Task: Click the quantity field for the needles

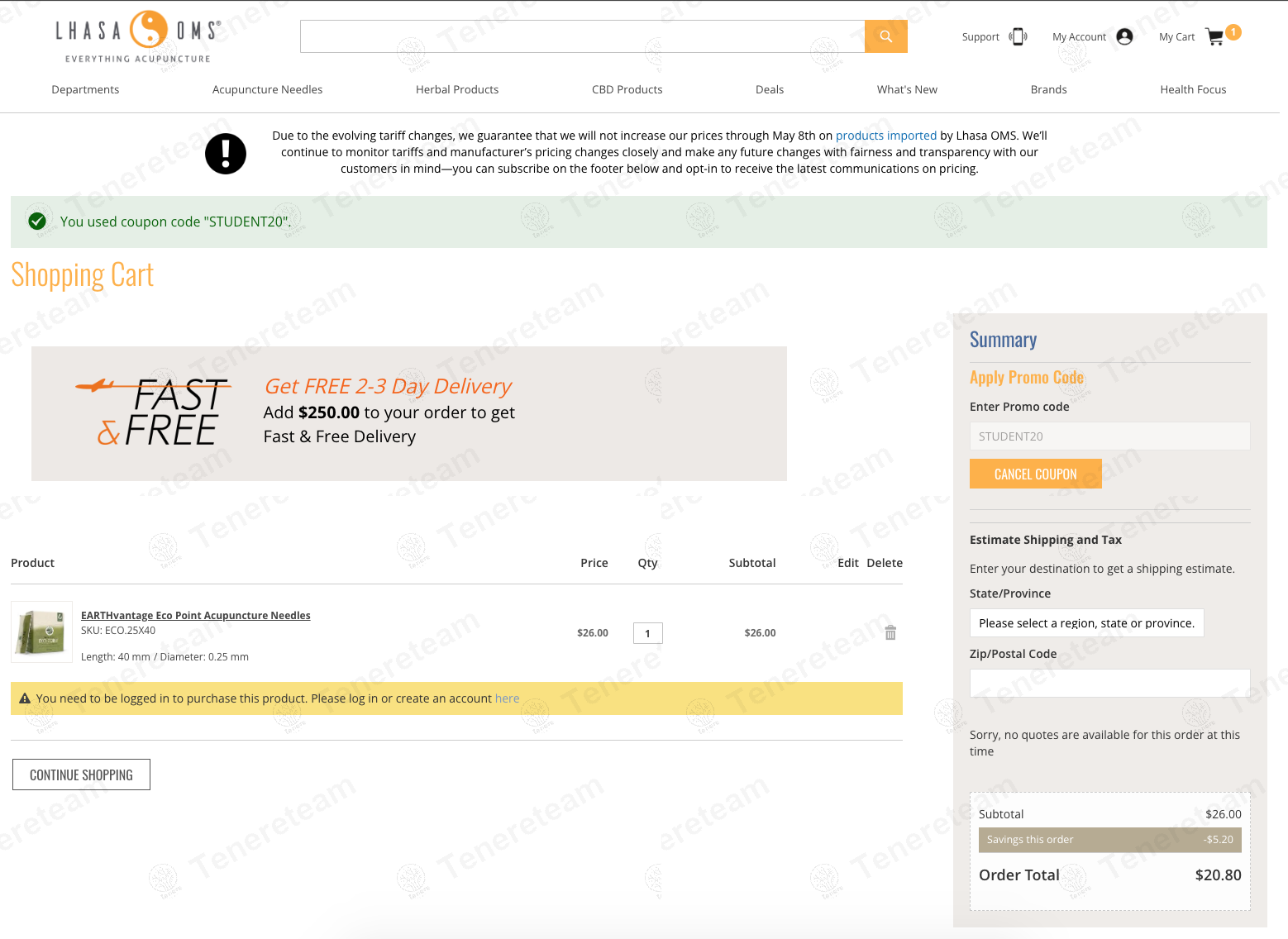Action: pos(648,633)
